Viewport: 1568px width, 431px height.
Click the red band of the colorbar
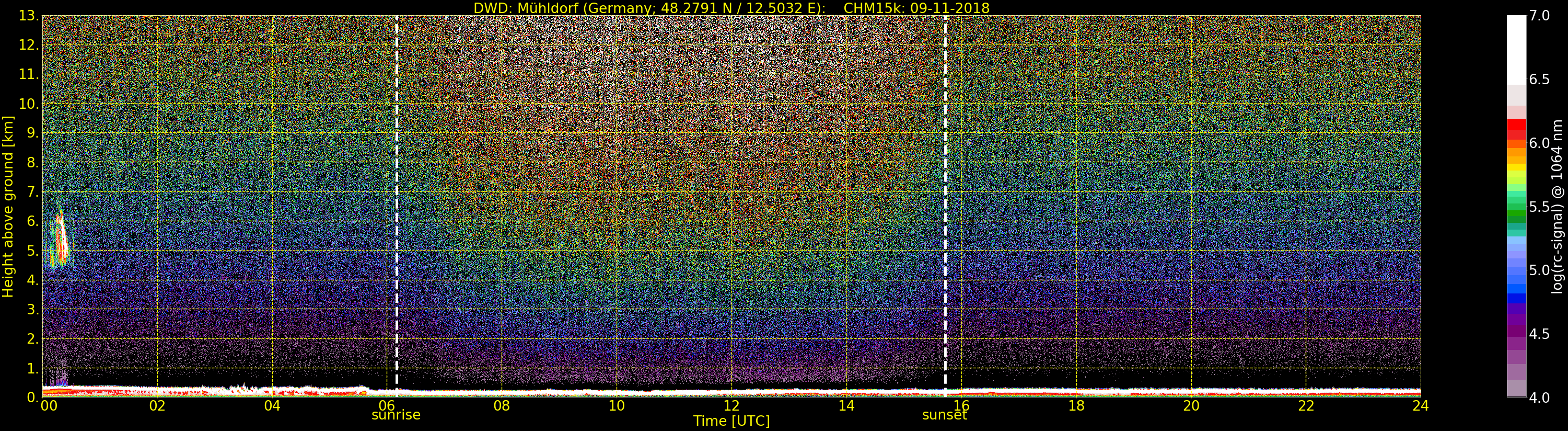click(1516, 130)
